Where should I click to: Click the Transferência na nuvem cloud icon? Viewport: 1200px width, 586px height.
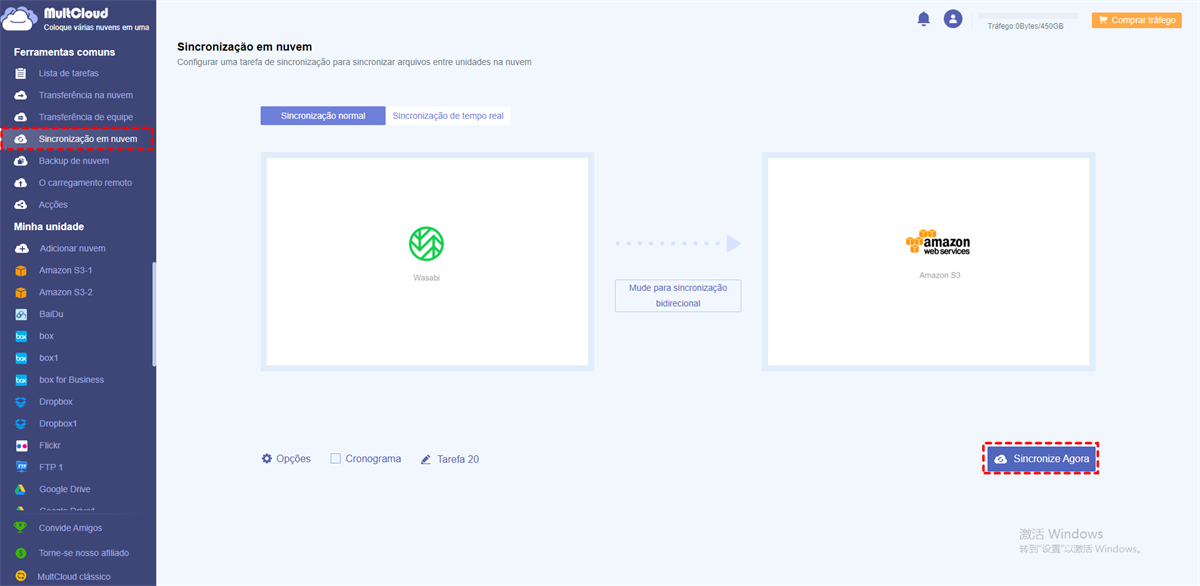click(21, 95)
